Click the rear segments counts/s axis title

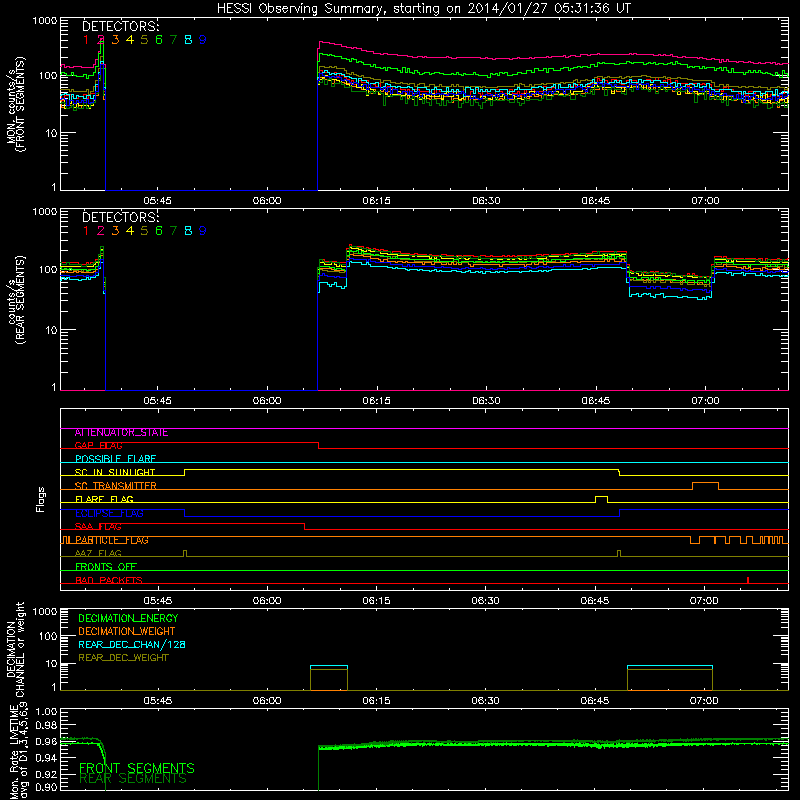click(16, 300)
